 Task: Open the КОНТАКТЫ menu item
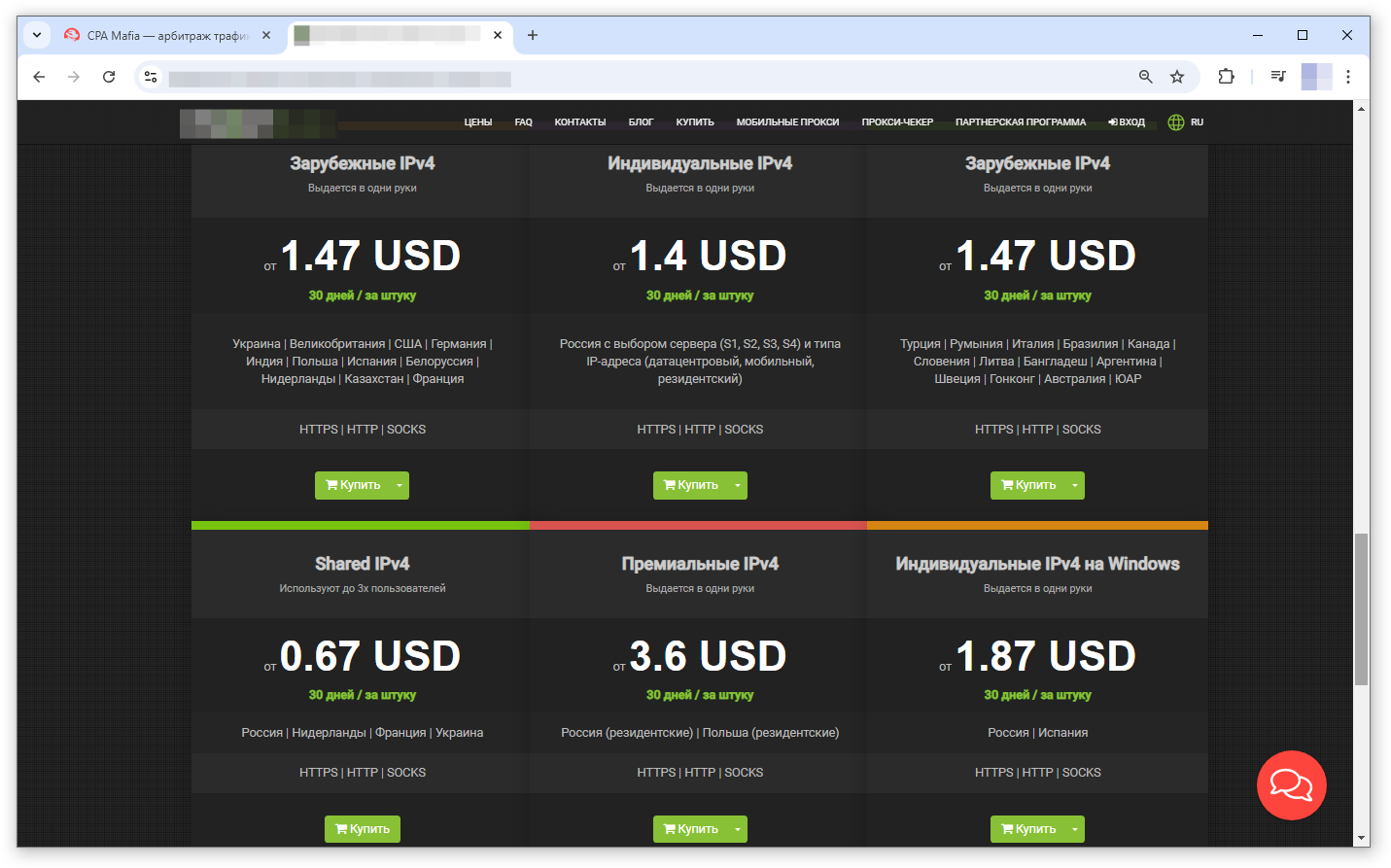click(x=580, y=122)
